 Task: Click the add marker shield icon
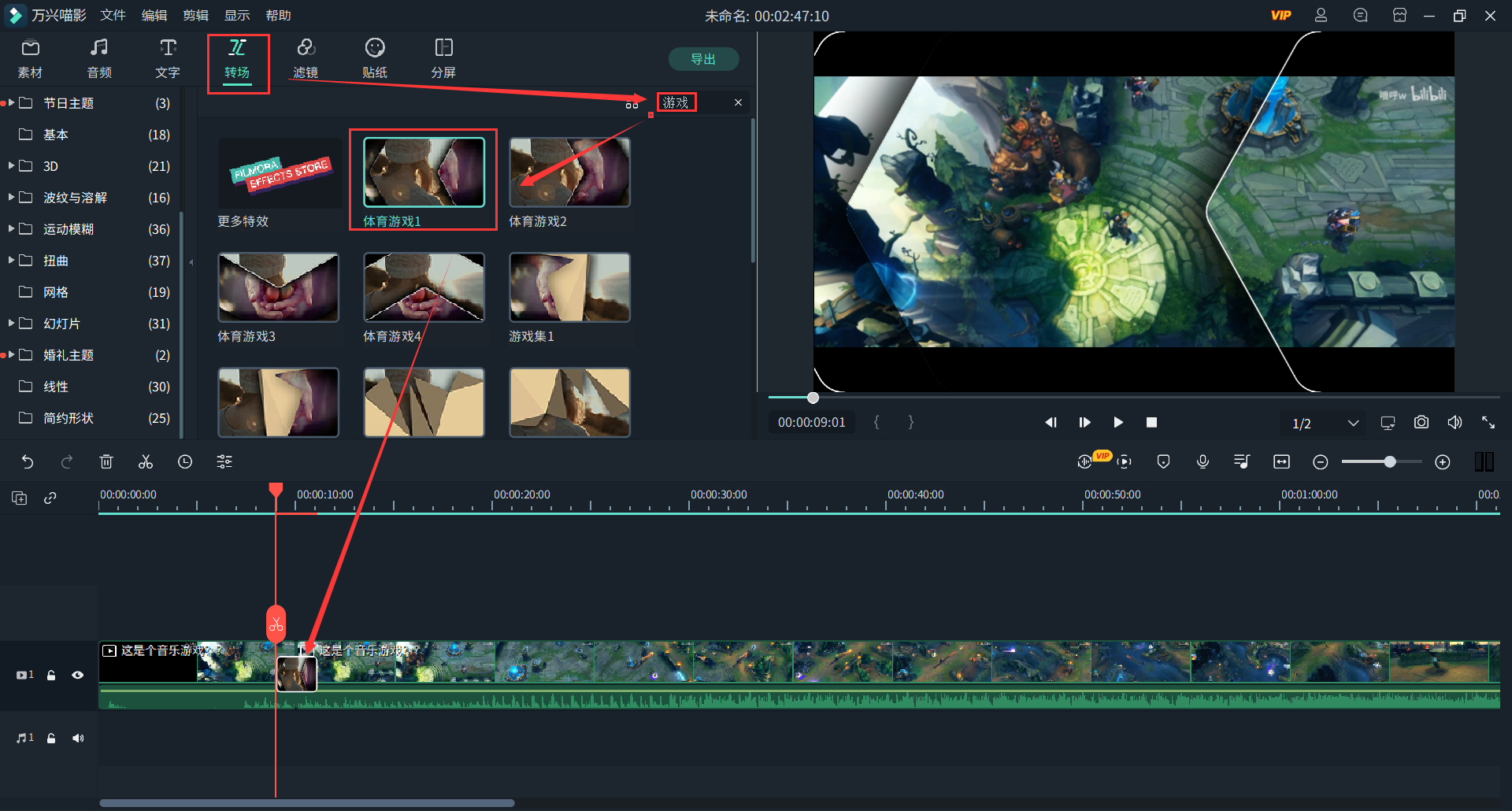1163,462
